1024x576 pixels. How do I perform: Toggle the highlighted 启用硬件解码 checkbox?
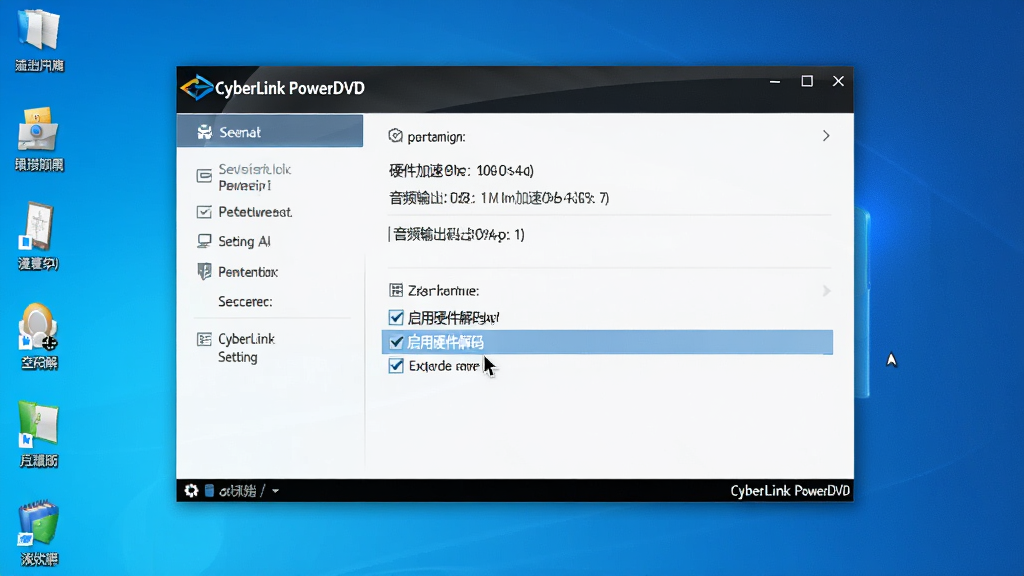396,342
